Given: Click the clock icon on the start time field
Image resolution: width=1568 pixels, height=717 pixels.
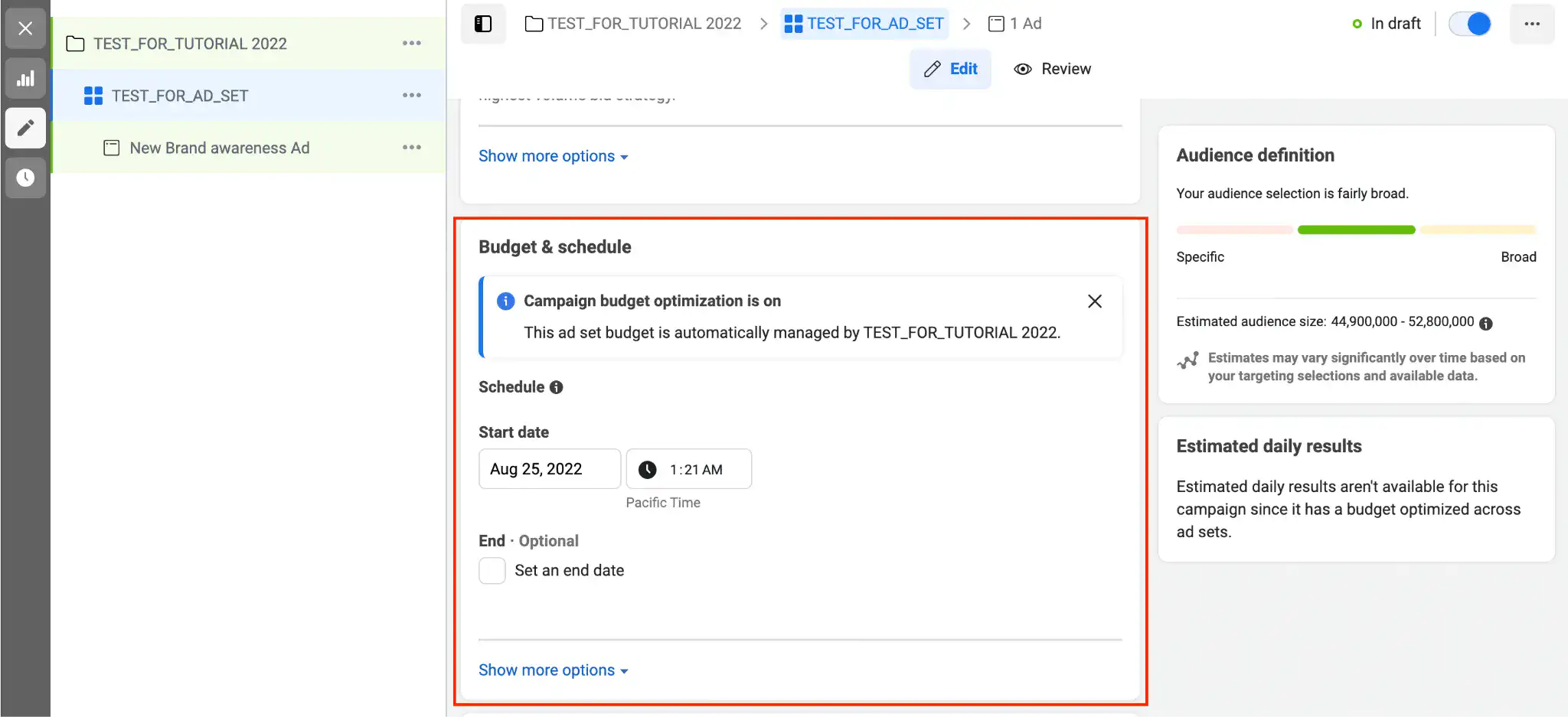Looking at the screenshot, I should 648,469.
